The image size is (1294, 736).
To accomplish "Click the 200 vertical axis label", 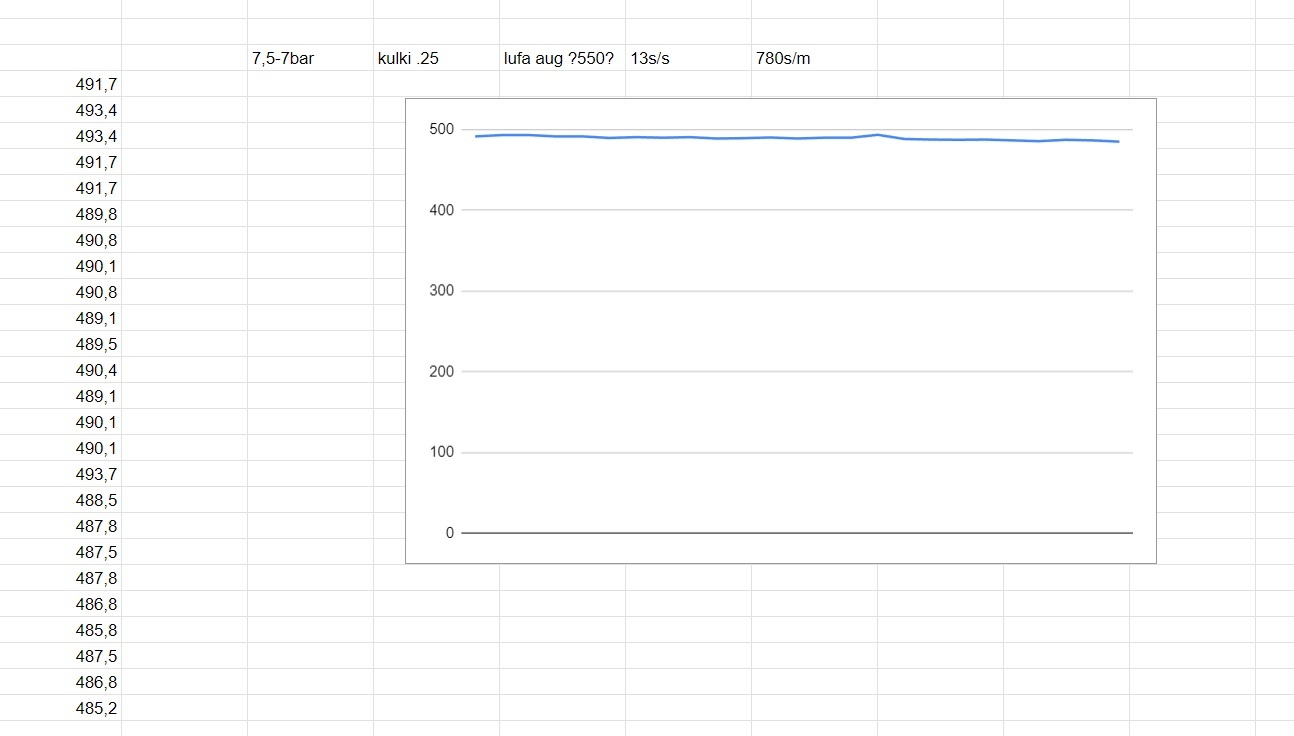I will click(x=441, y=371).
